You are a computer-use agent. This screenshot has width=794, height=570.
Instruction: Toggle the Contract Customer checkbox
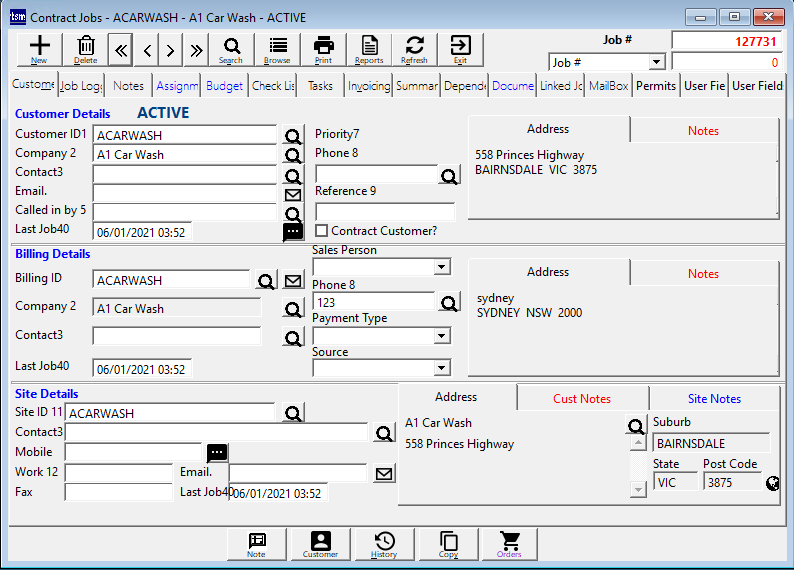click(x=322, y=231)
